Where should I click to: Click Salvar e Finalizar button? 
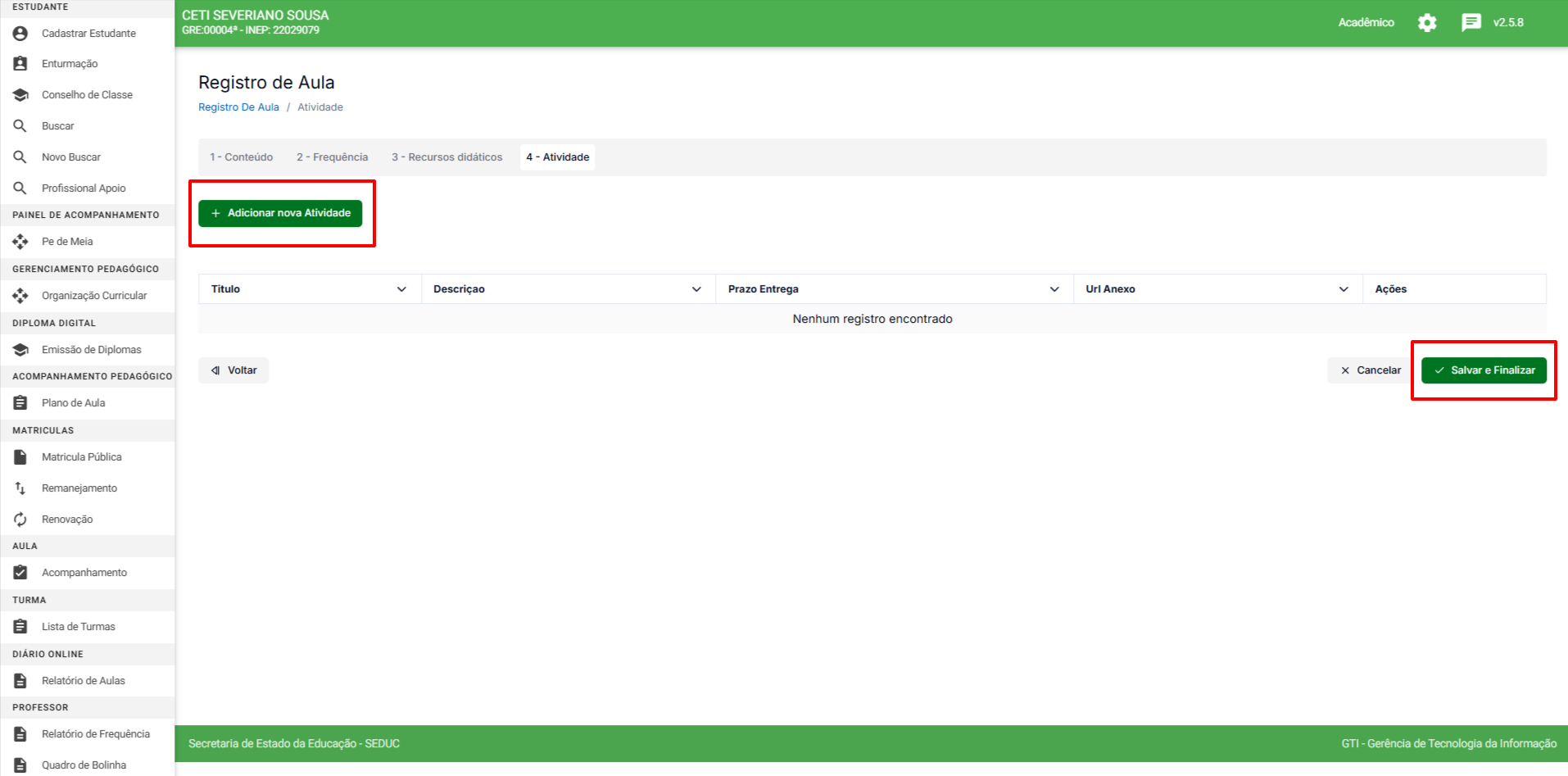(x=1484, y=370)
